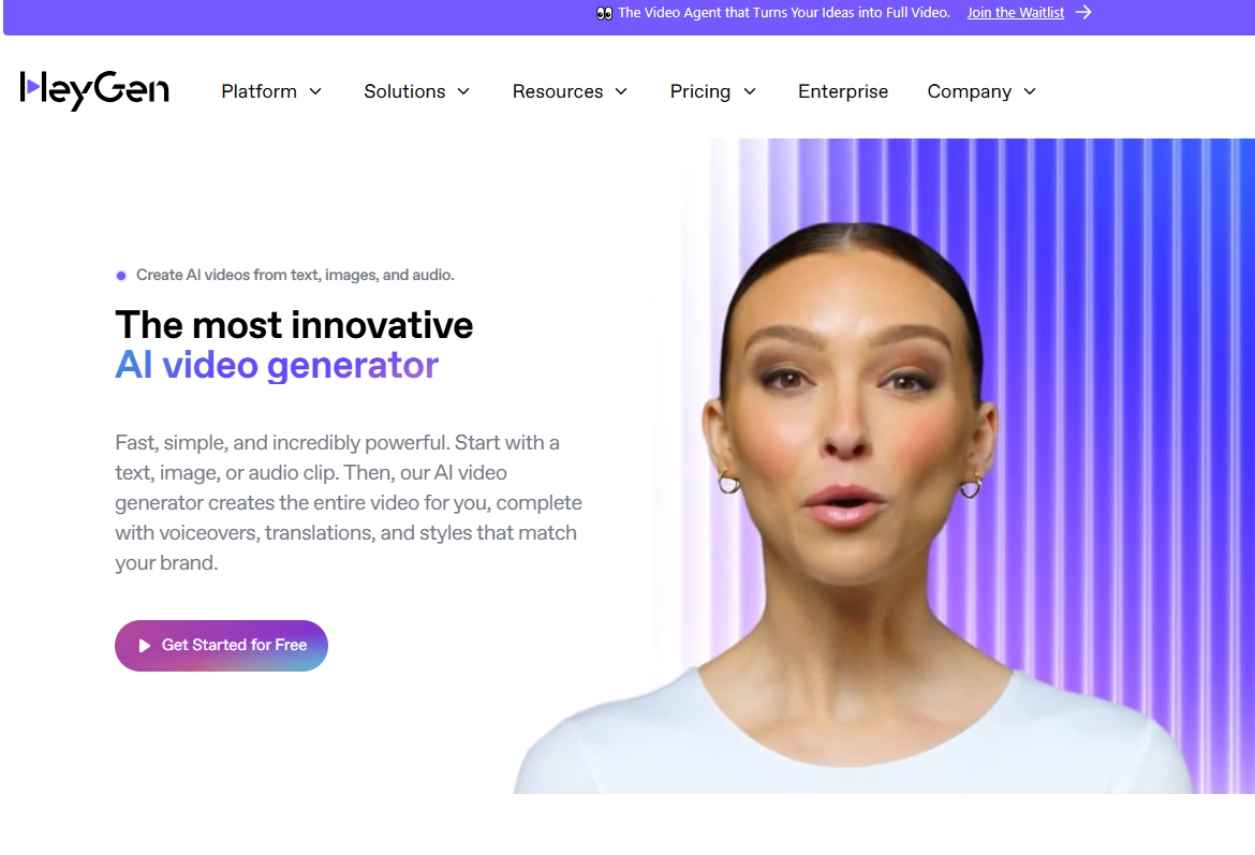Viewport: 1255px width, 855px height.
Task: Click the eyes emoji in the announcement banner
Action: [x=604, y=13]
